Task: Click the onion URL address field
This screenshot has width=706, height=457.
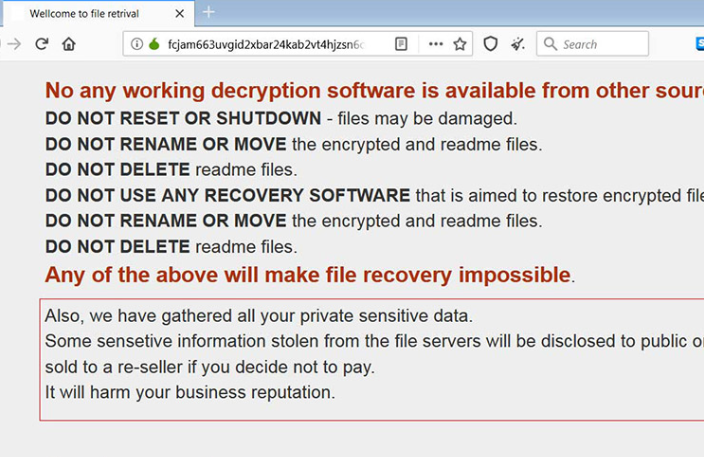Action: 266,44
